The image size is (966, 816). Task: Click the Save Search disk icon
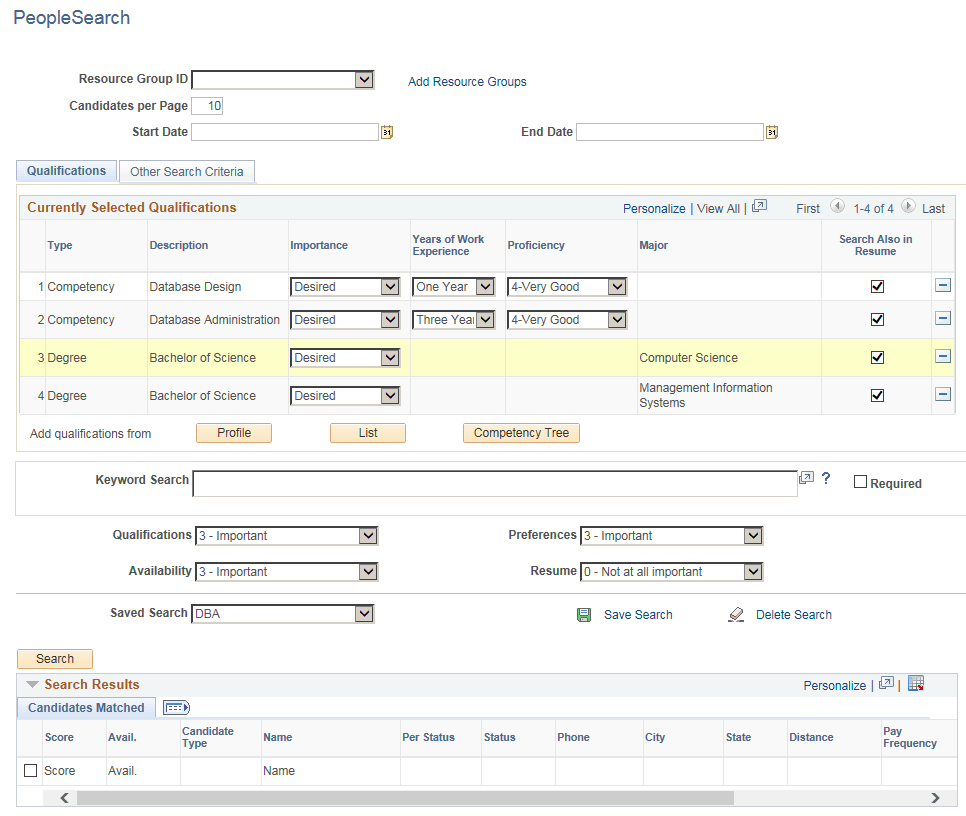[584, 614]
